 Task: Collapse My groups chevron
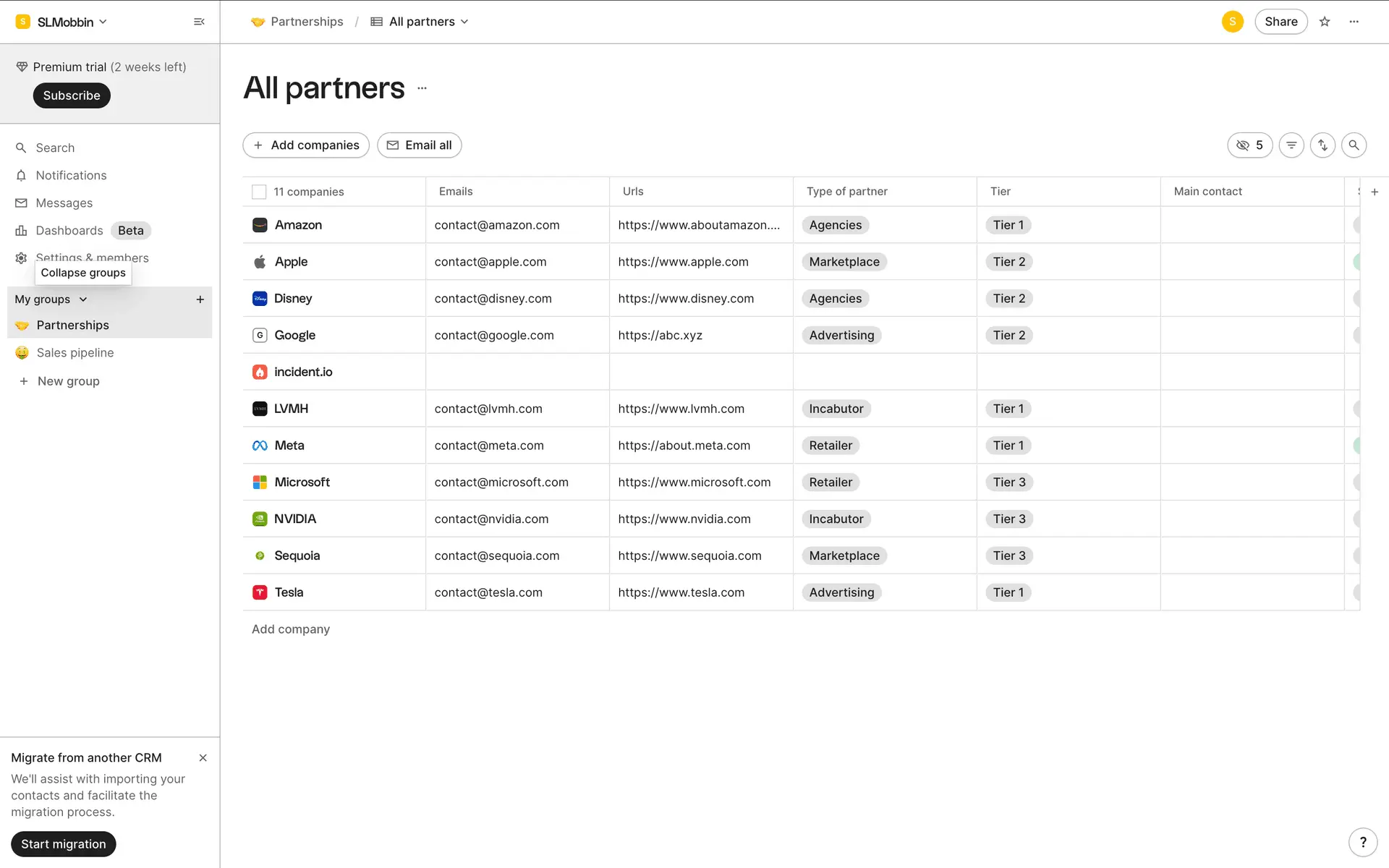pos(83,299)
